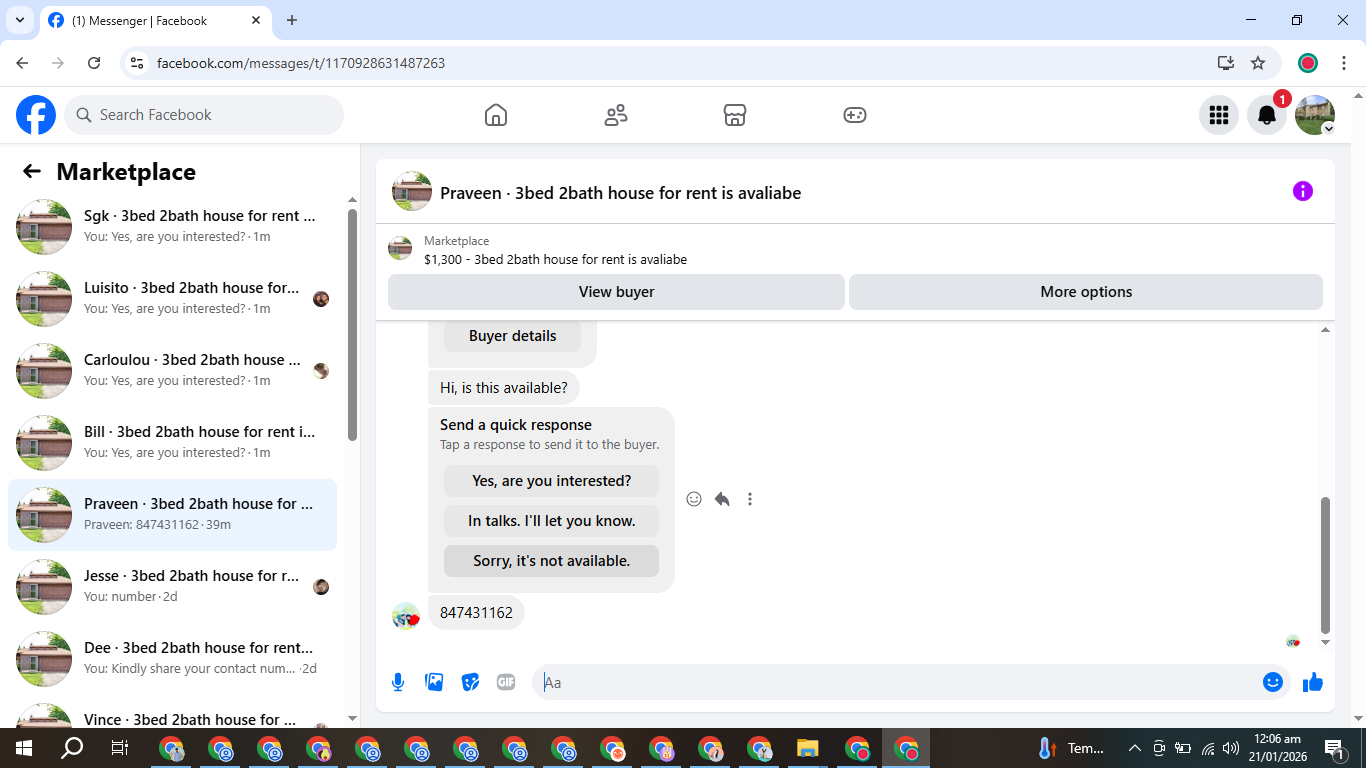Install app icon in the address bar
This screenshot has width=1366, height=768.
coord(1226,63)
